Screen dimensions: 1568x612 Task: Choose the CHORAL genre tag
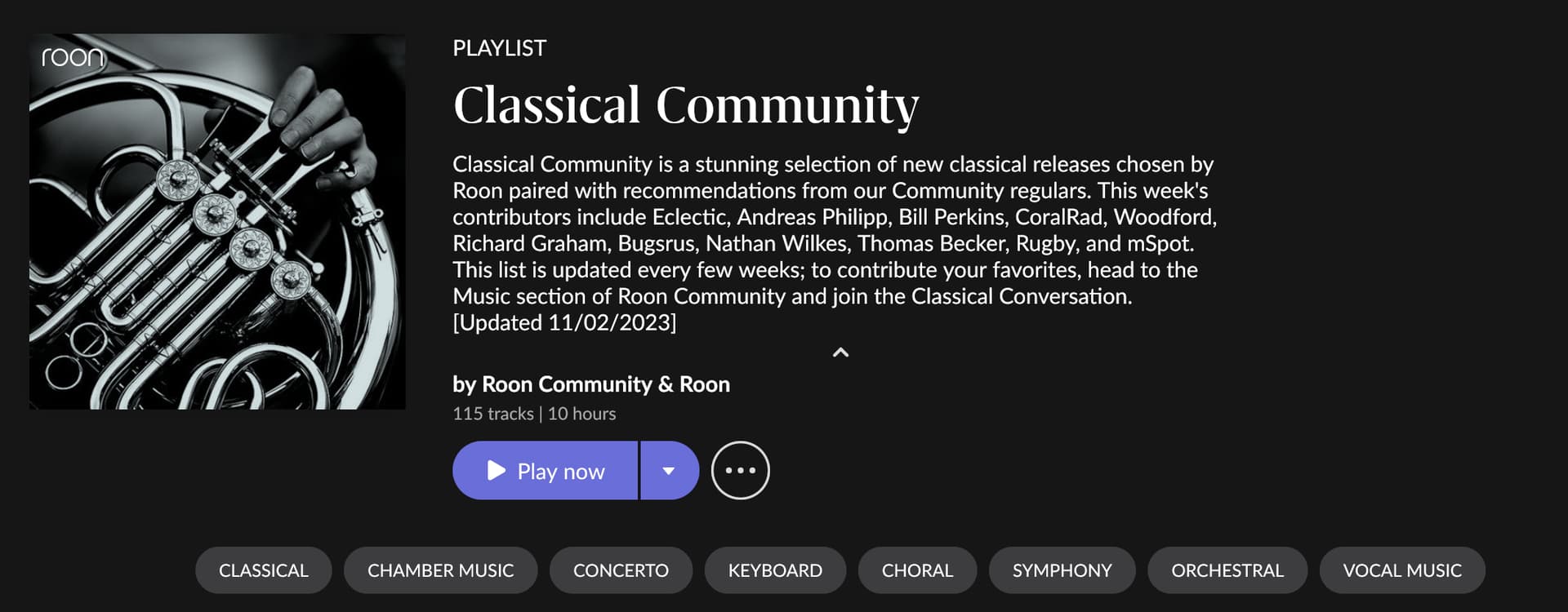(917, 570)
